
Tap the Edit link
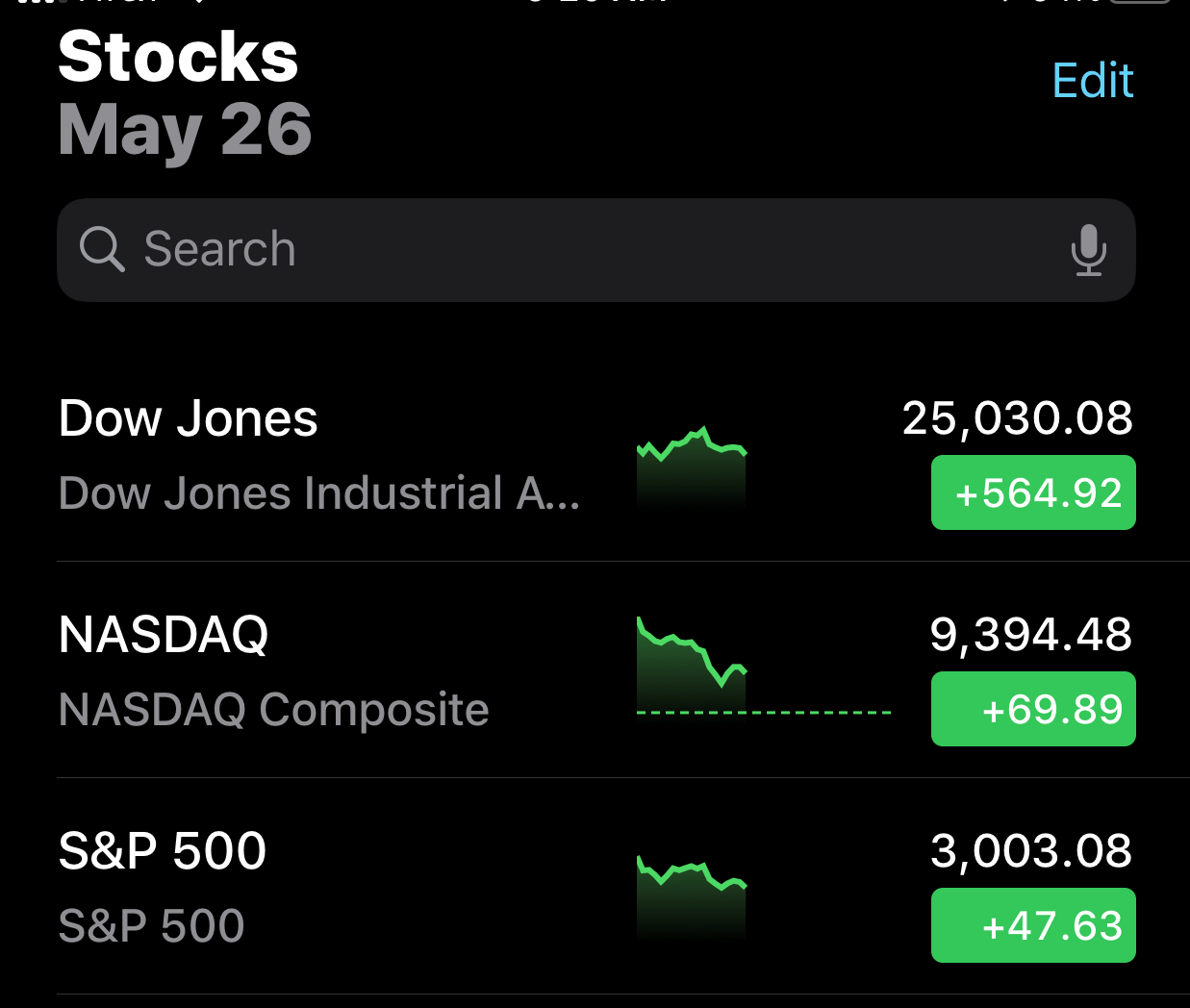(x=1093, y=81)
